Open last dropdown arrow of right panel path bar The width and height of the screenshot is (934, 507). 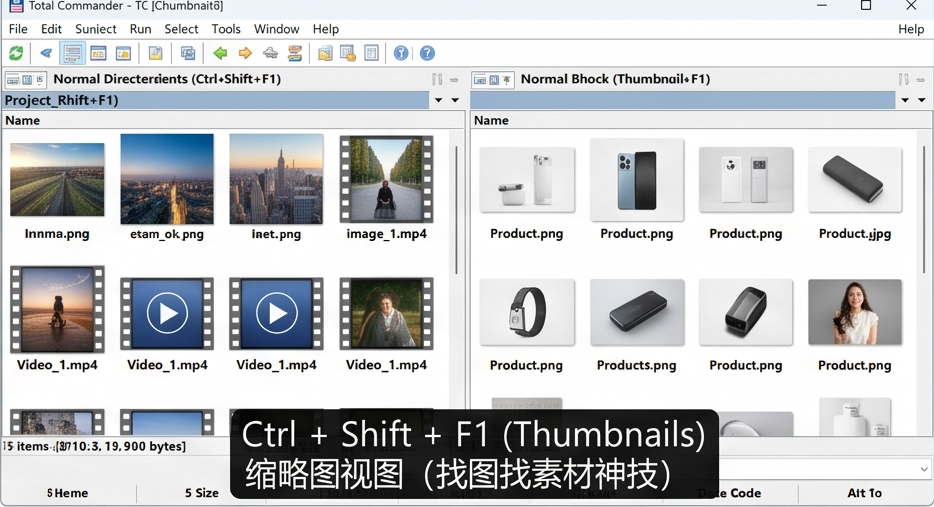click(921, 100)
